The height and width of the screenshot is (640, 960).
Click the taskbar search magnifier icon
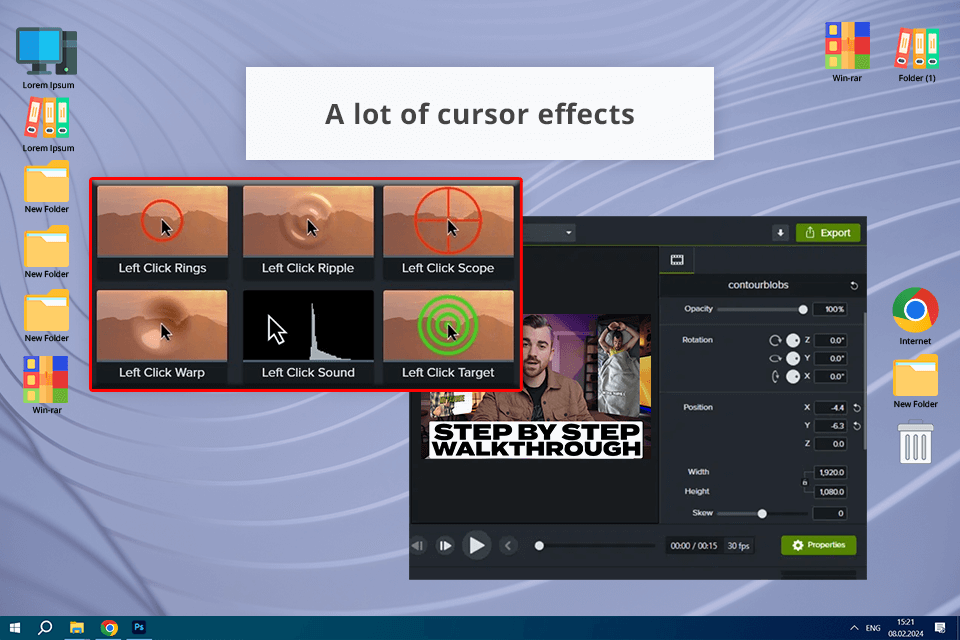click(45, 628)
